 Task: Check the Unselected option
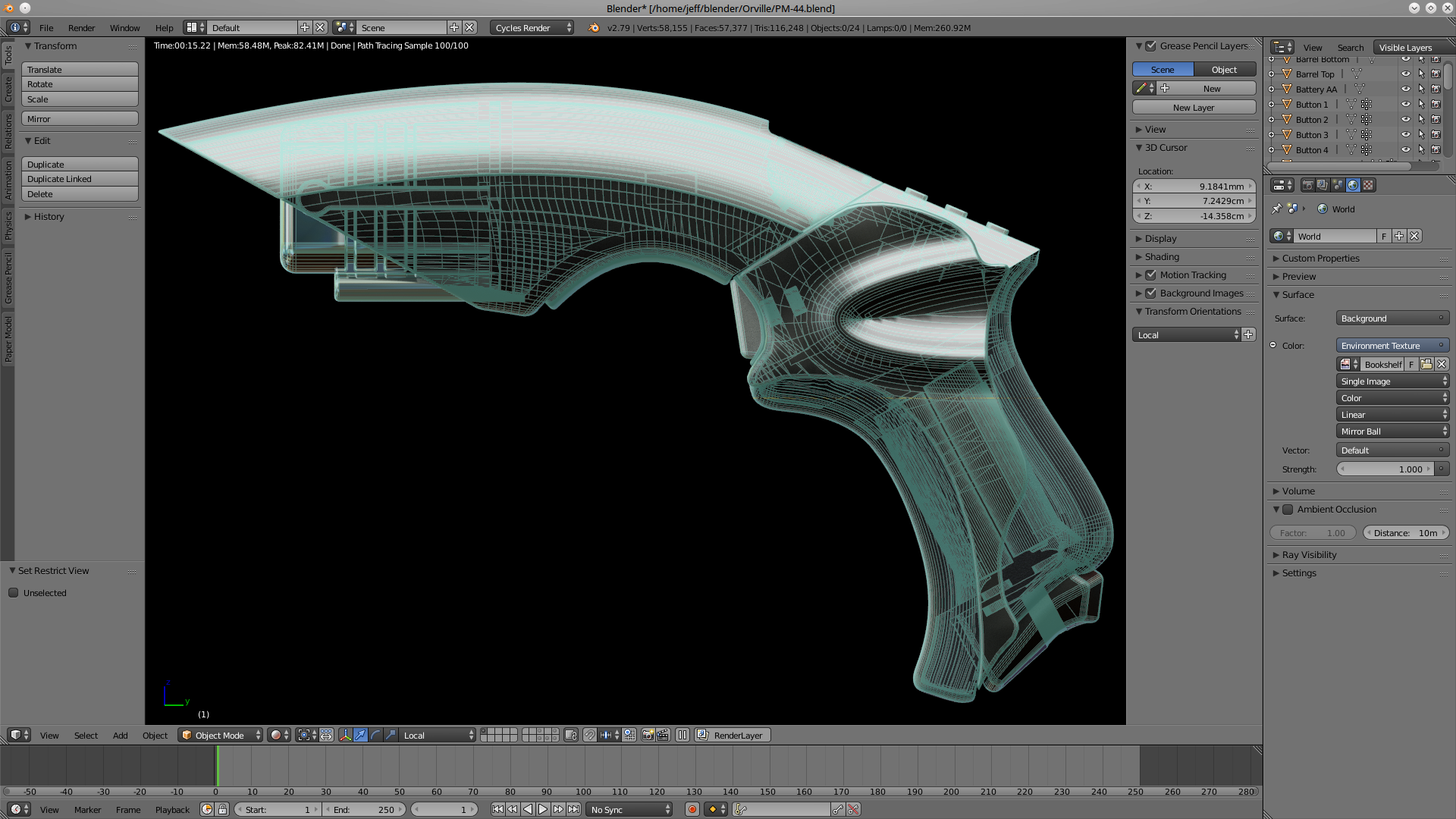(13, 592)
